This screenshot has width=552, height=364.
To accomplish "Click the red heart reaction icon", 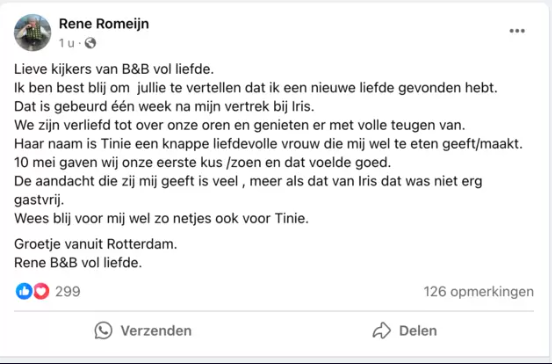I will coord(41,291).
